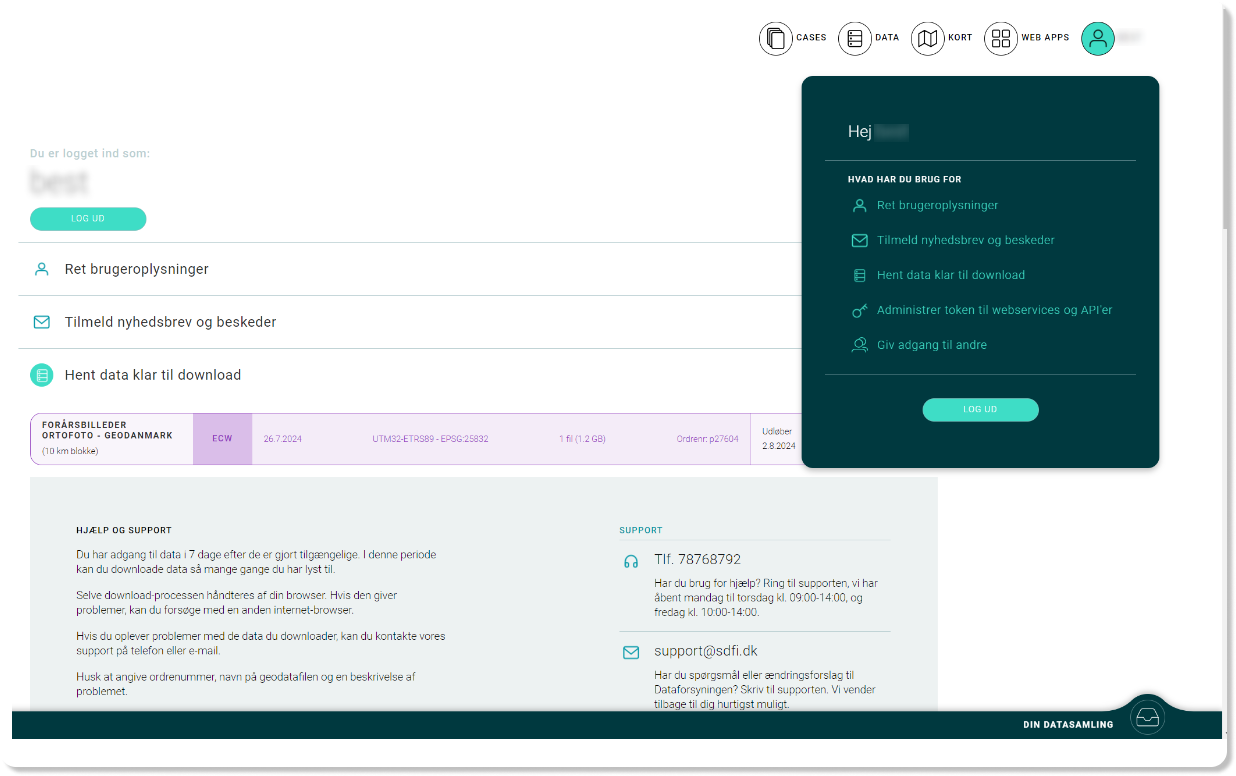
Task: Toggle the green user profile icon
Action: tap(1098, 38)
